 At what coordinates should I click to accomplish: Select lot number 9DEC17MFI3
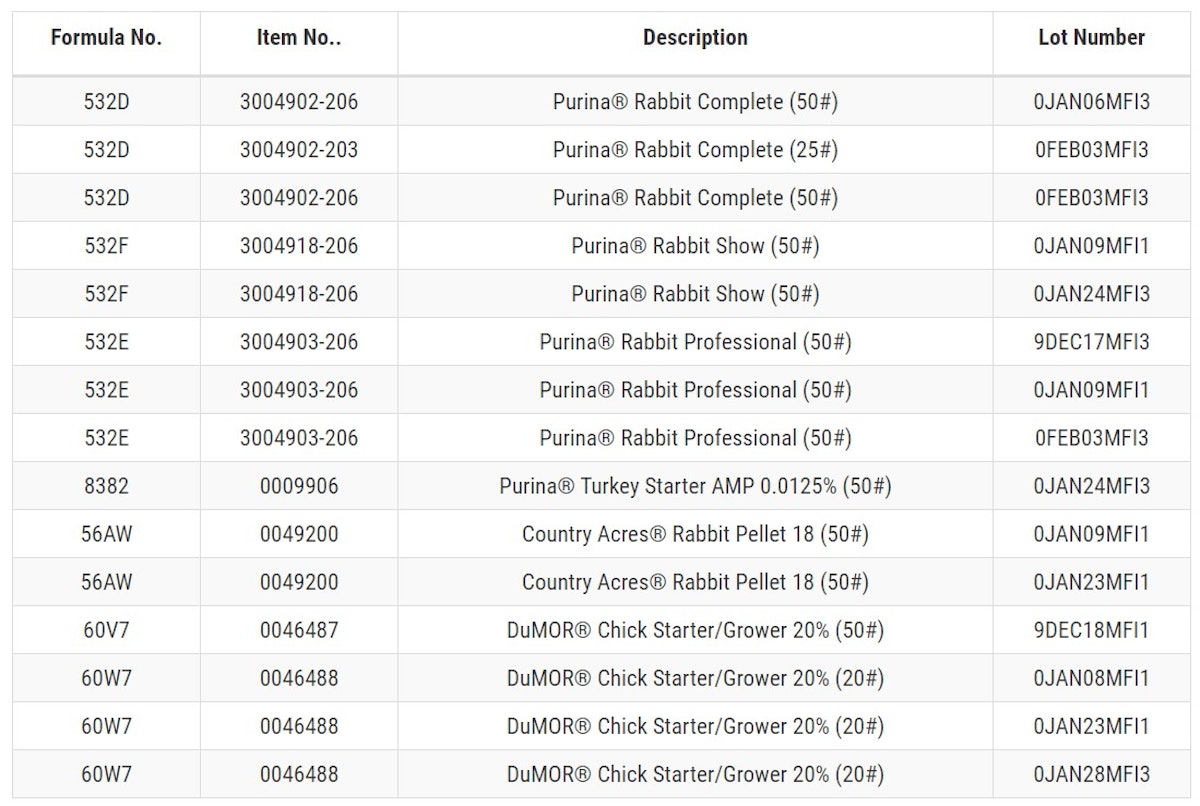pyautogui.click(x=1092, y=342)
